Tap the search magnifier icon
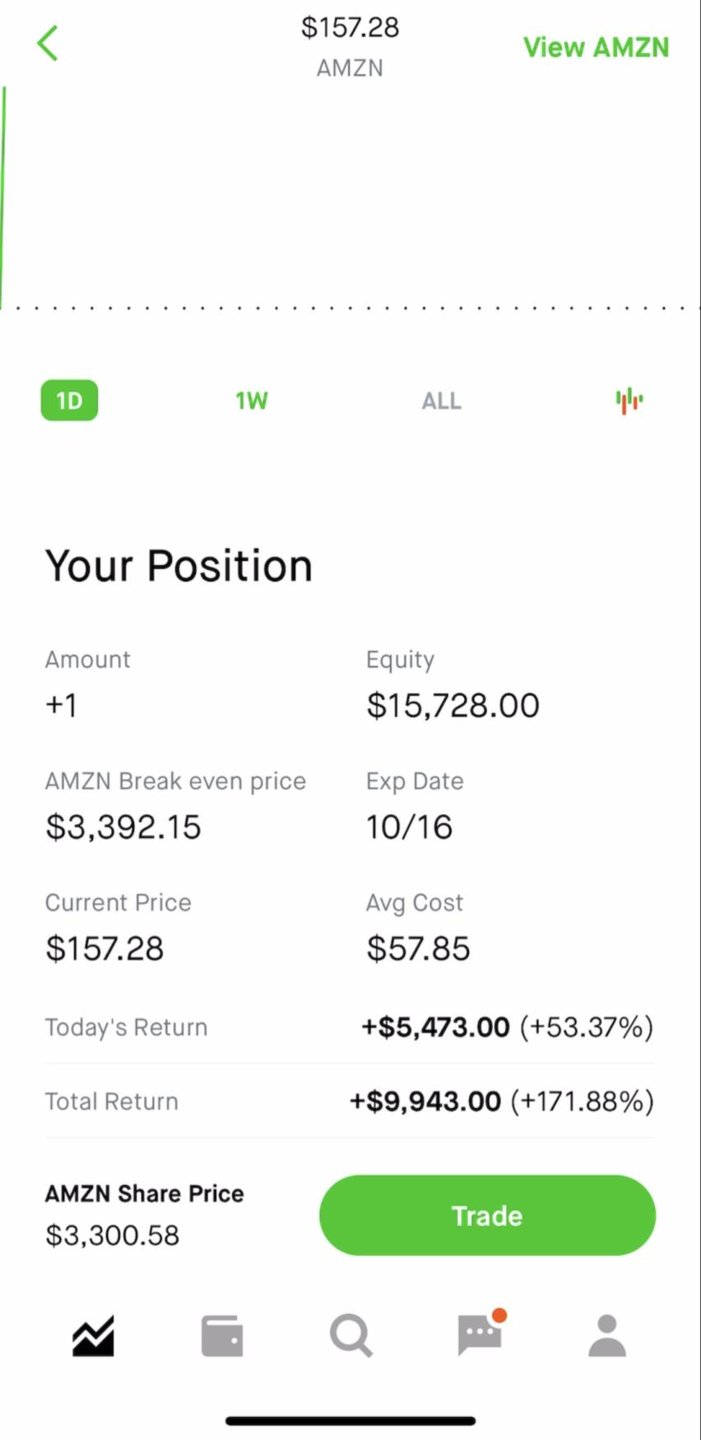 pyautogui.click(x=351, y=1336)
